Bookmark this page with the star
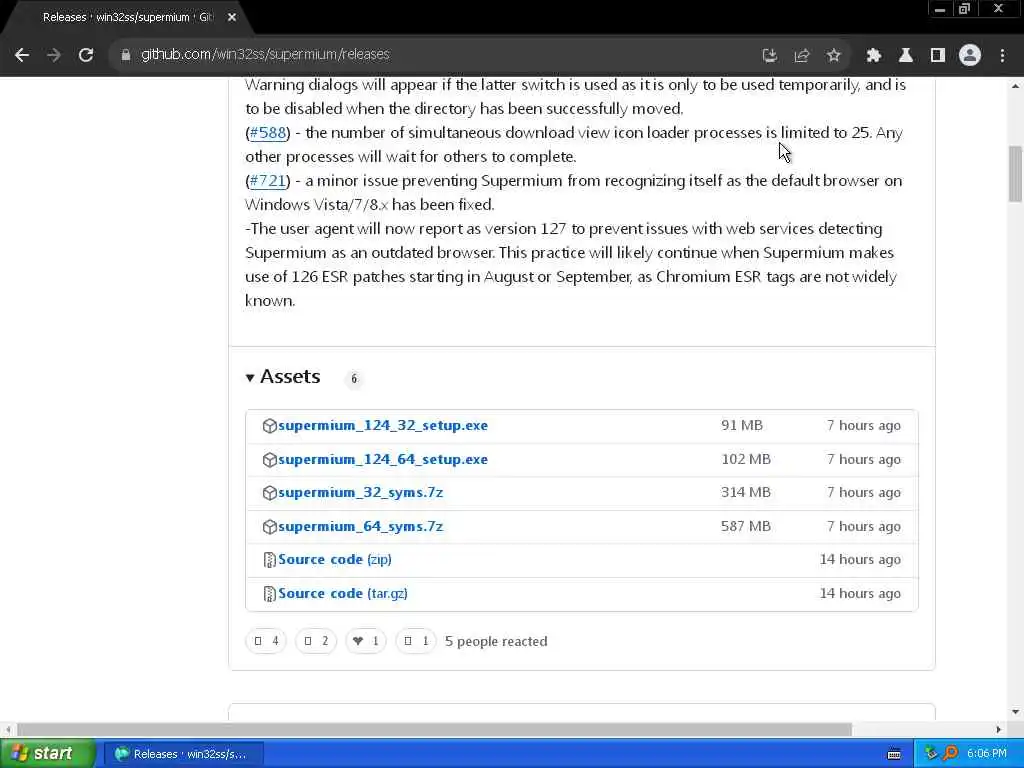 [833, 56]
